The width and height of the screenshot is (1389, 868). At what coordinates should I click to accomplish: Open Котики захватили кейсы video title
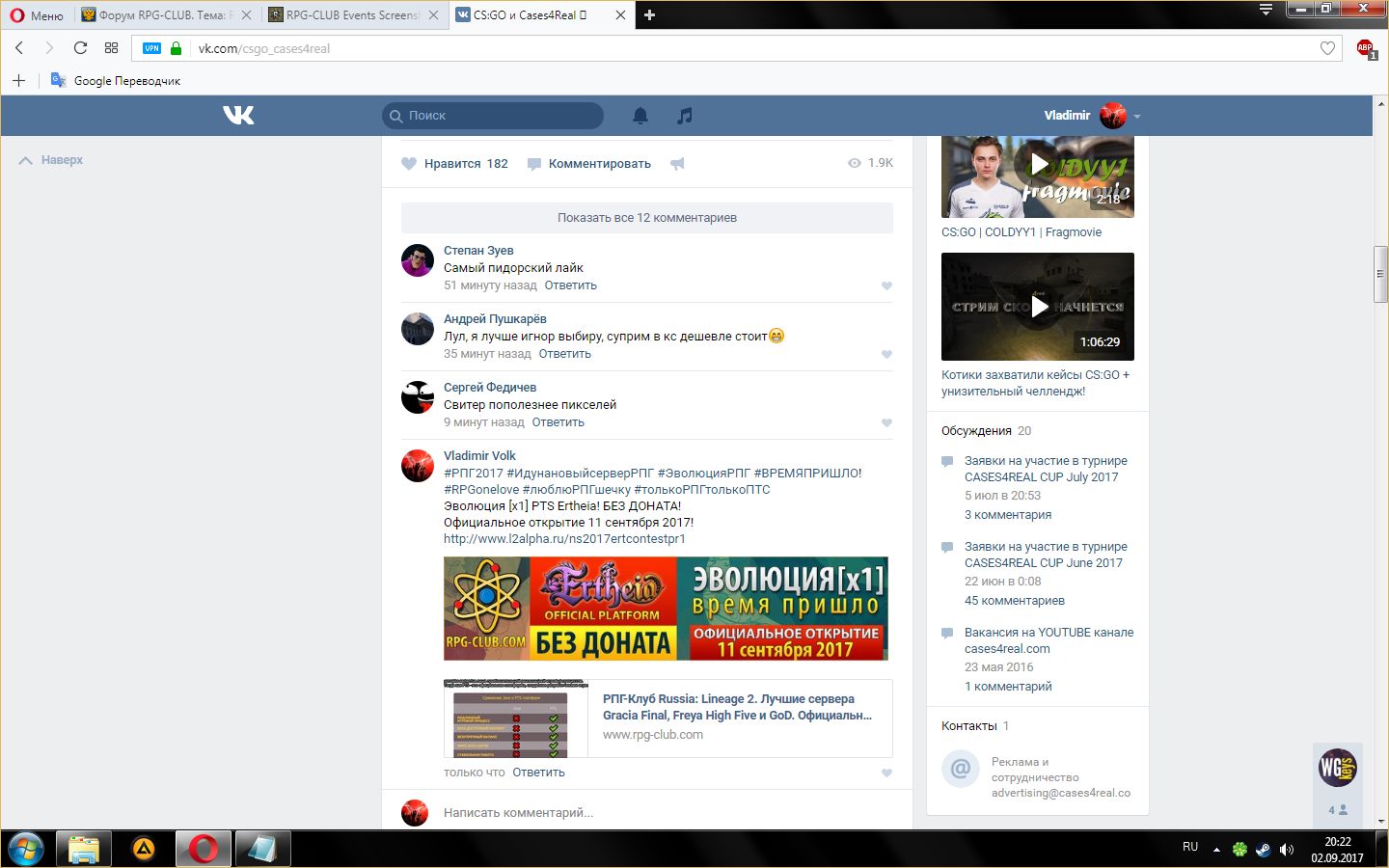point(1035,383)
